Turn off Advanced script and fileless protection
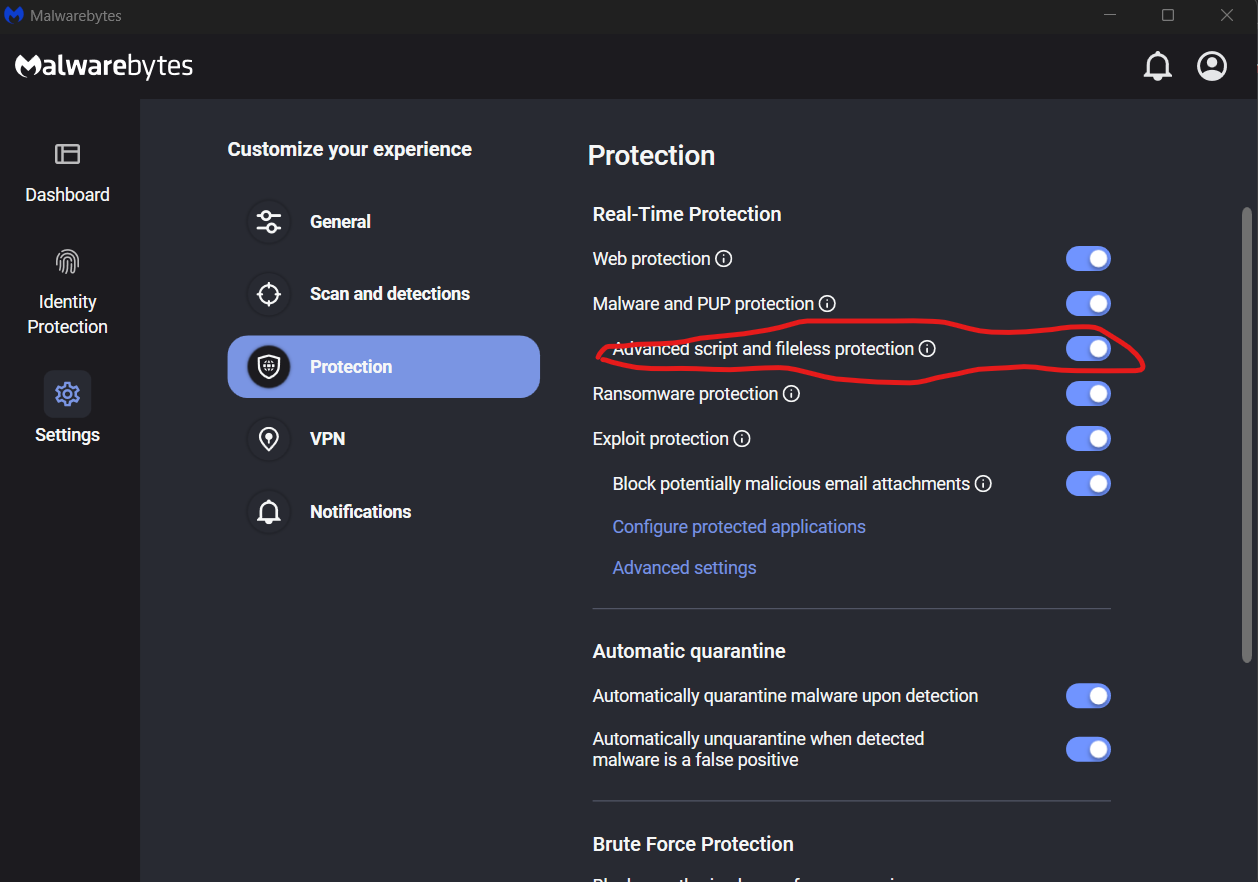The width and height of the screenshot is (1258, 882). [1088, 349]
